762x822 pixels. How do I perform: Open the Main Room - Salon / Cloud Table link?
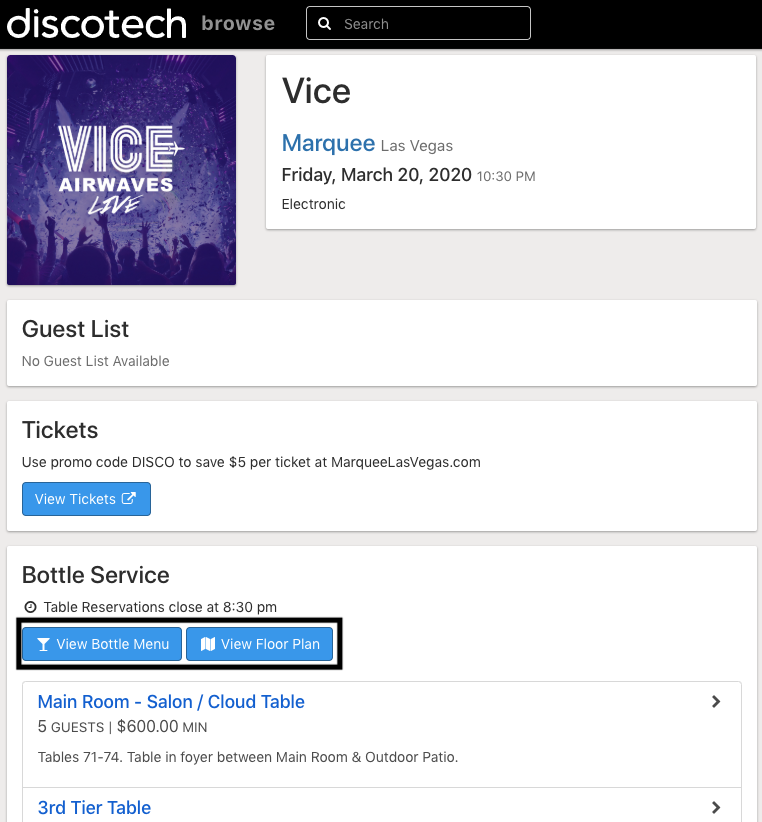(x=170, y=701)
